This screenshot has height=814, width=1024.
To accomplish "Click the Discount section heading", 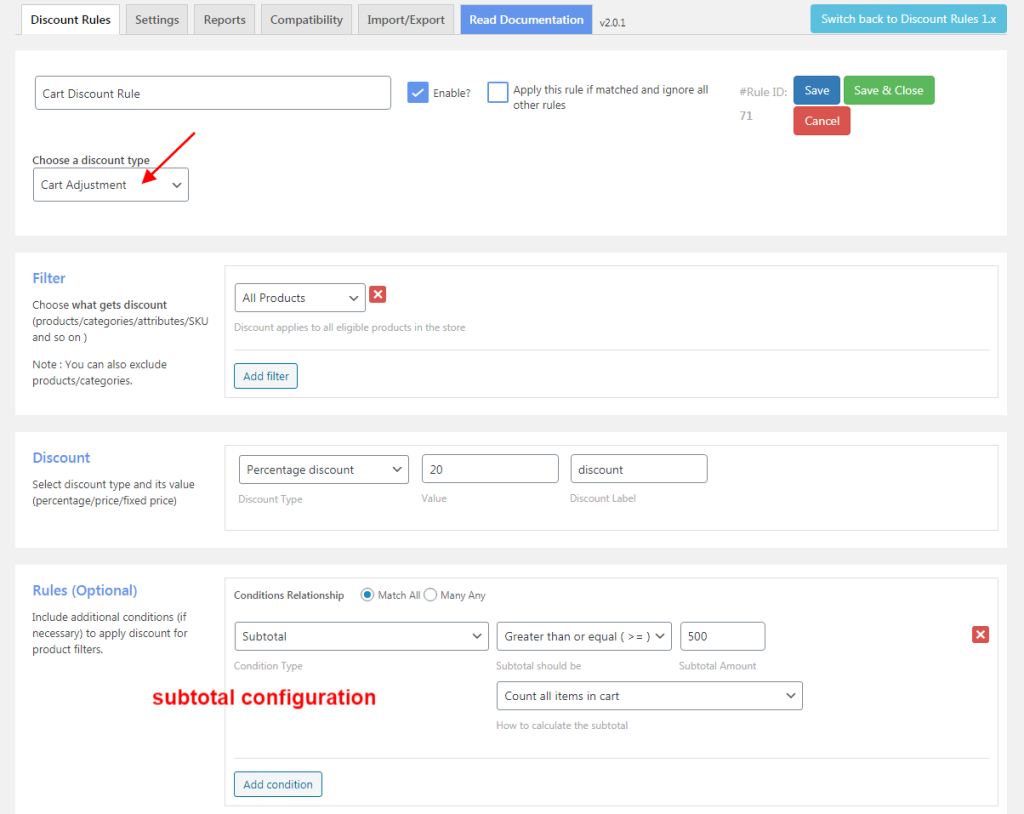I will point(61,458).
